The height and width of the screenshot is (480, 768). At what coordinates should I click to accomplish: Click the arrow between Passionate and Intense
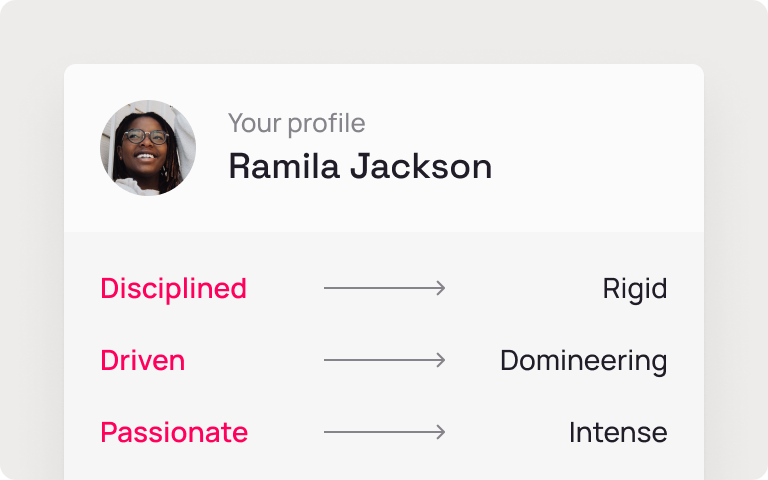(x=384, y=432)
